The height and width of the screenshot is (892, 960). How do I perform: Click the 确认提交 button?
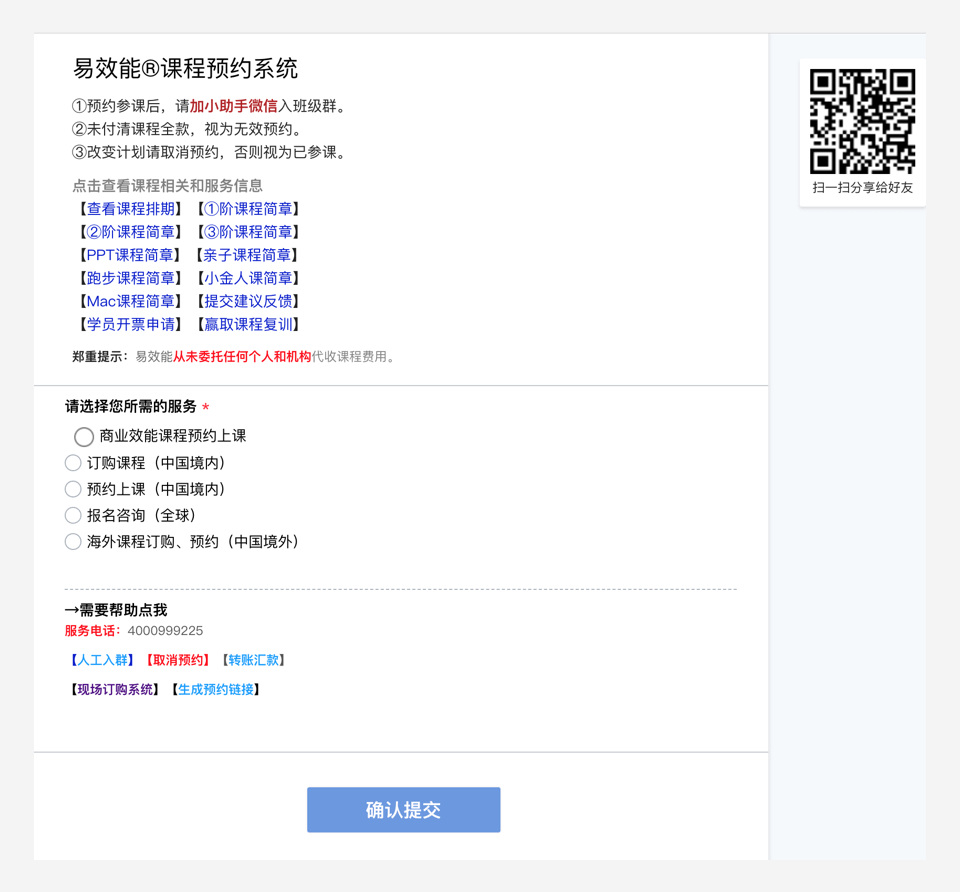pyautogui.click(x=403, y=809)
